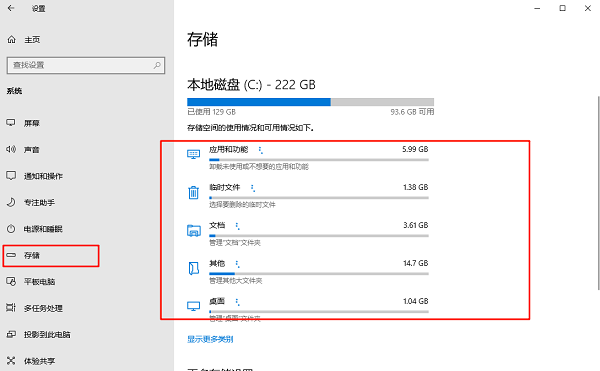Select 屏幕 settings page
The width and height of the screenshot is (600, 371).
tap(32, 123)
